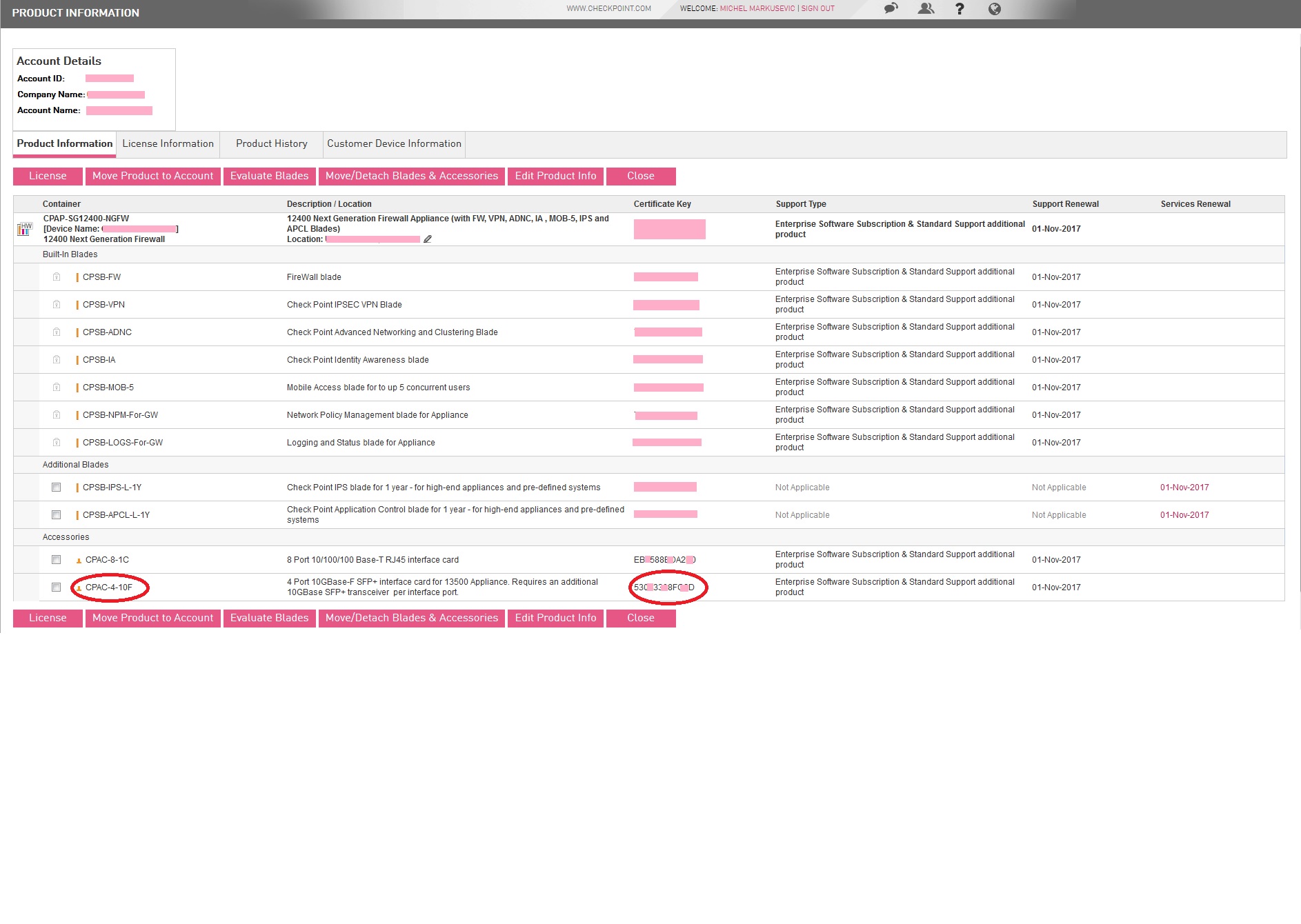This screenshot has height=924, width=1301.
Task: Click the CPAC-8-1C accessory name
Action: 107,560
